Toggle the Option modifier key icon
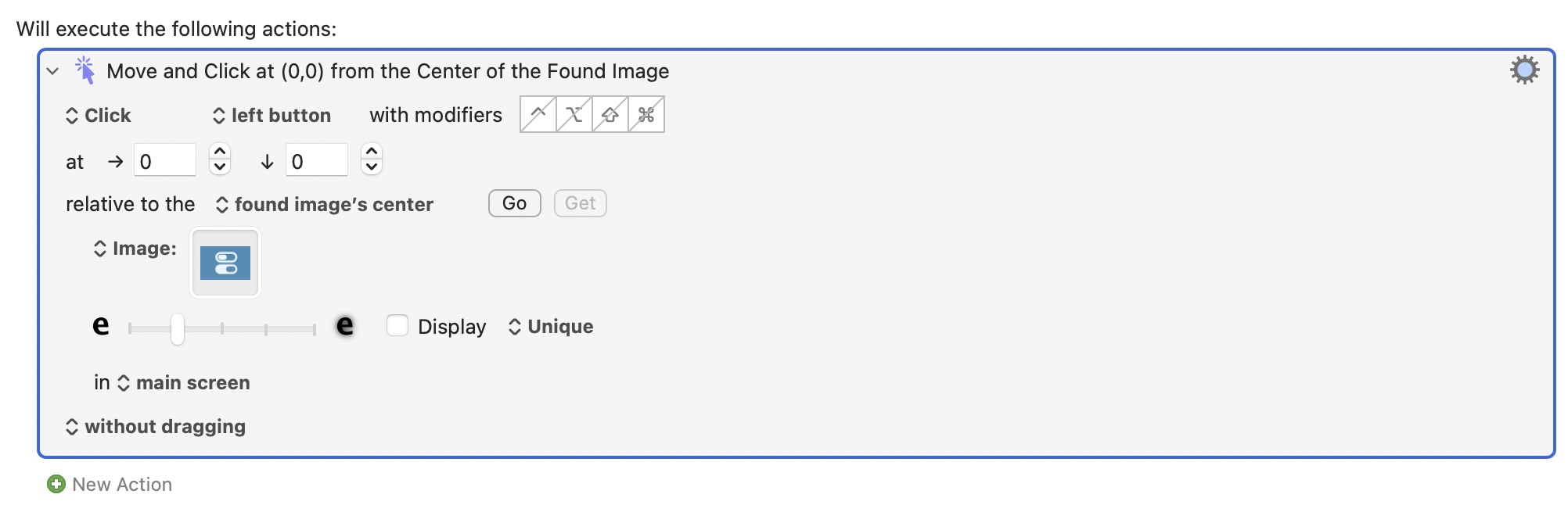The image size is (1568, 505). tap(574, 115)
